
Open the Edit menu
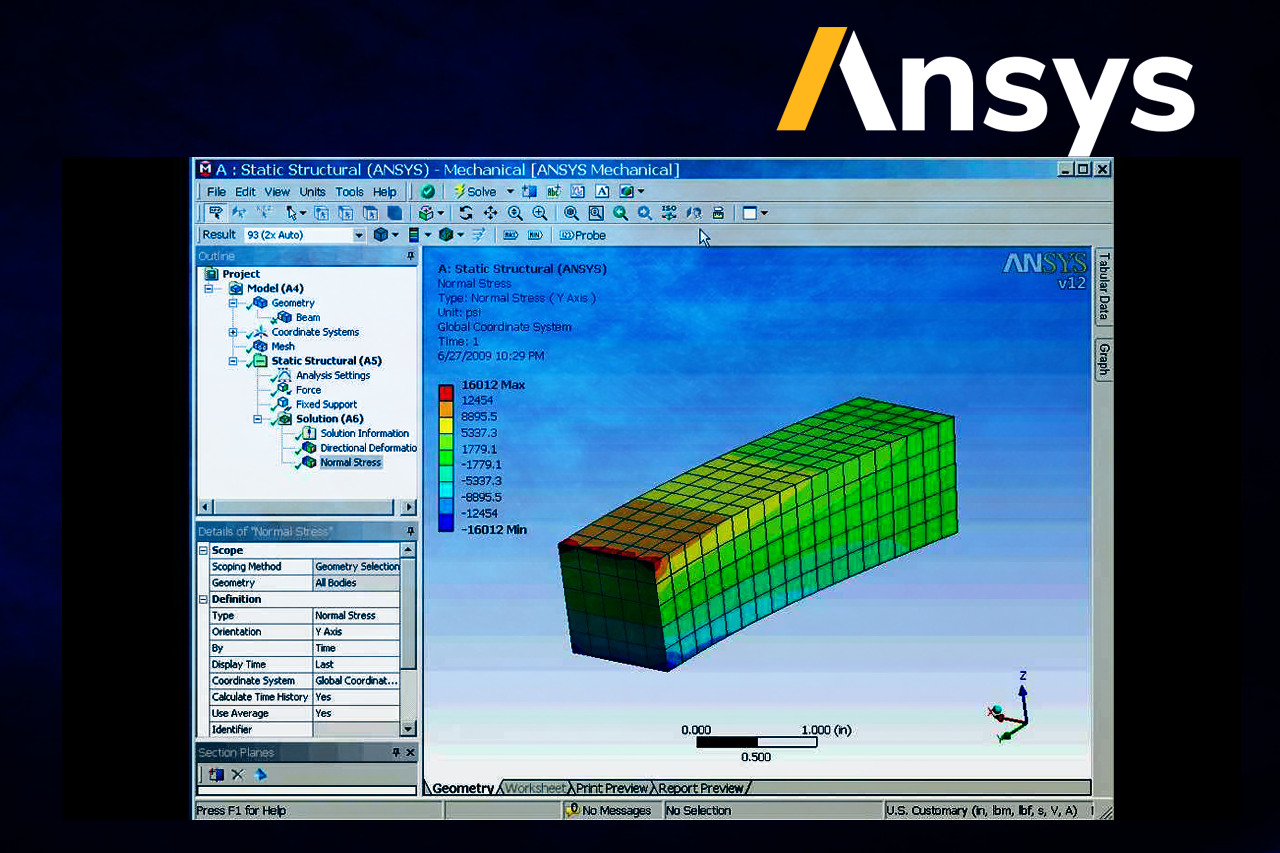[x=245, y=192]
